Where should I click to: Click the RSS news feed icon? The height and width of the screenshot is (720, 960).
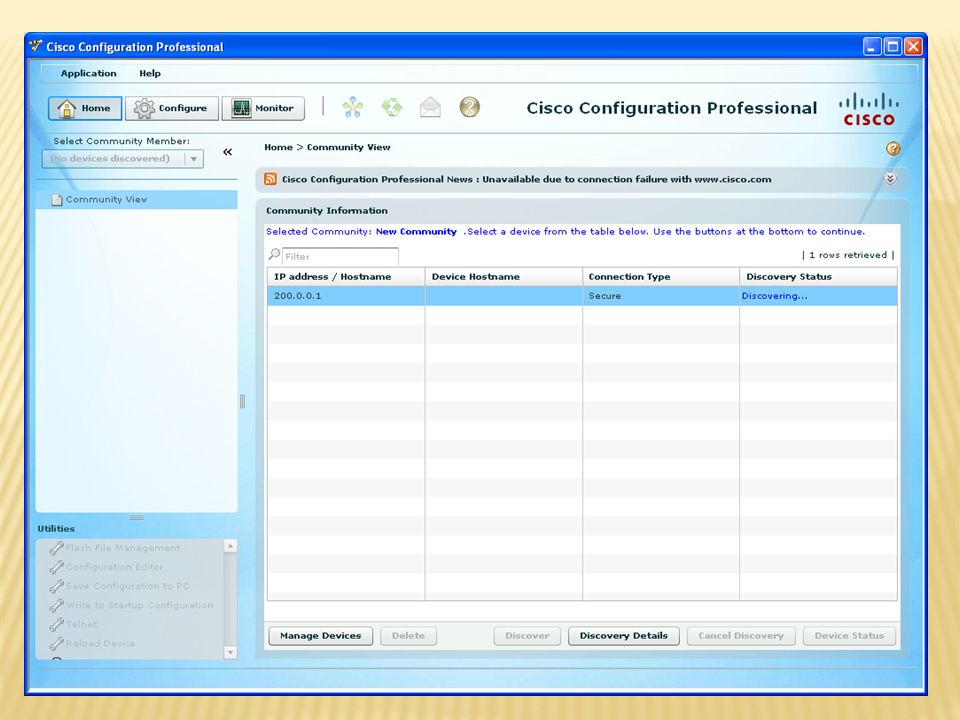[271, 179]
